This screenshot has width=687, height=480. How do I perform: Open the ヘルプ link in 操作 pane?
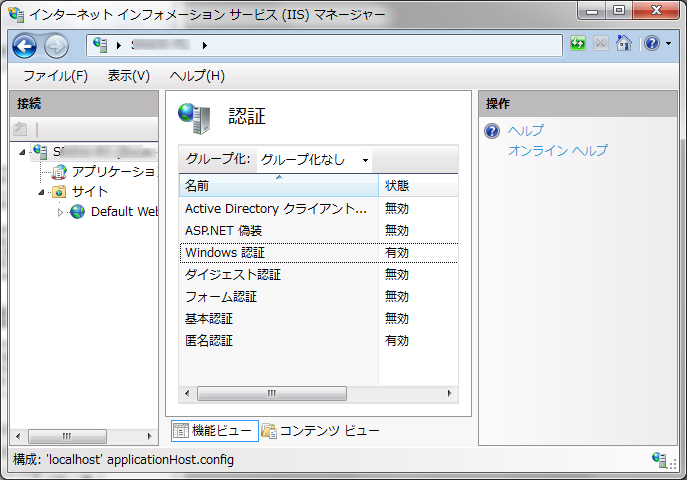pyautogui.click(x=526, y=131)
